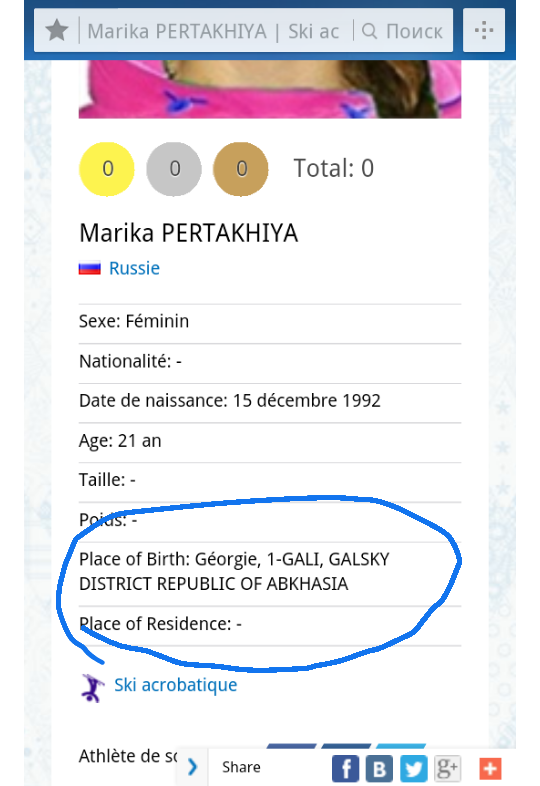Screen dimensions: 540x786
Task: Click the Share label
Action: pos(241,767)
